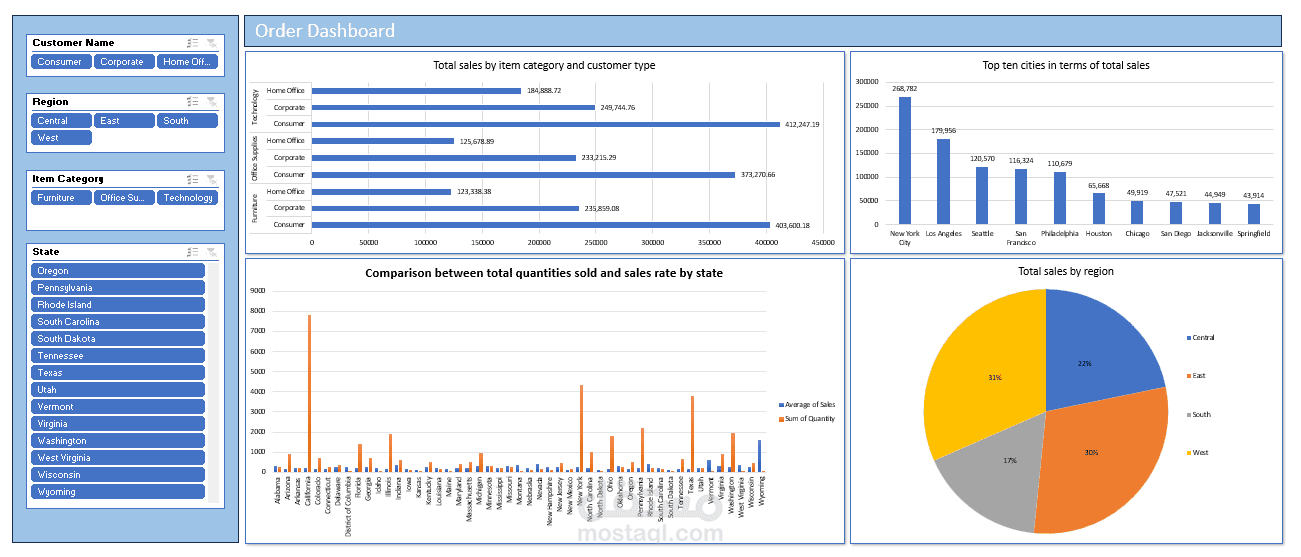This screenshot has width=1301, height=557.
Task: Click 'Comparison between total quantities' chart title
Action: 544,272
